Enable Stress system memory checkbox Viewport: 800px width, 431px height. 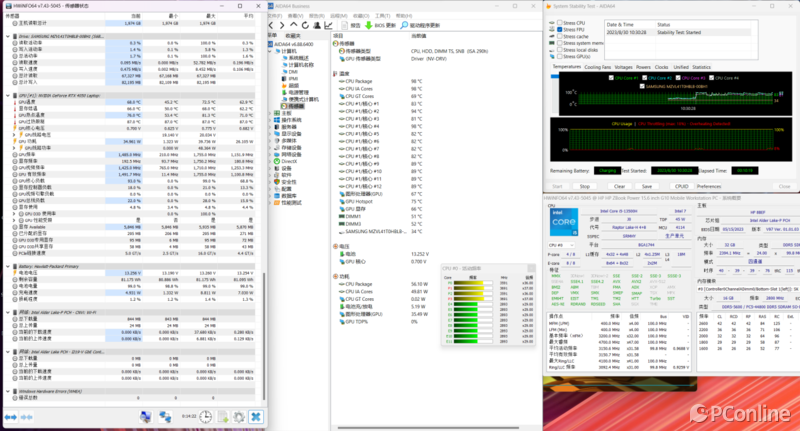pos(560,43)
